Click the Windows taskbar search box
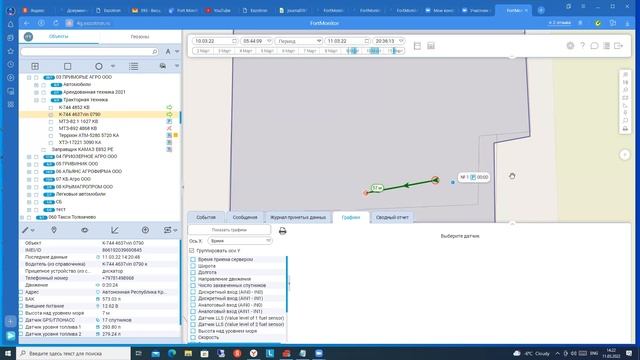 73,353
